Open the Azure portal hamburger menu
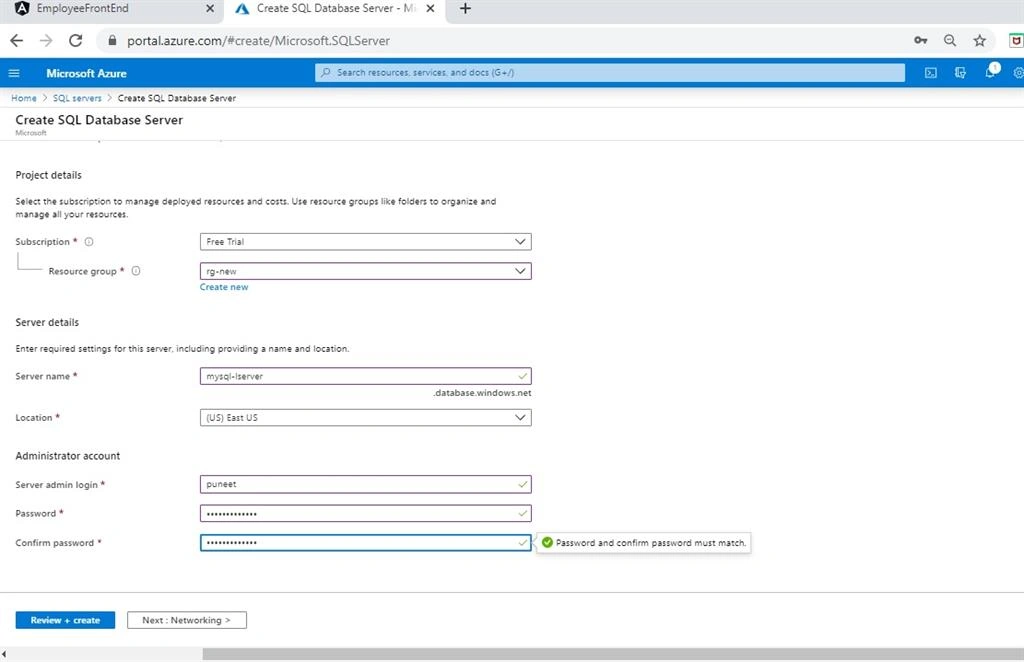The image size is (1024, 662). coord(14,73)
